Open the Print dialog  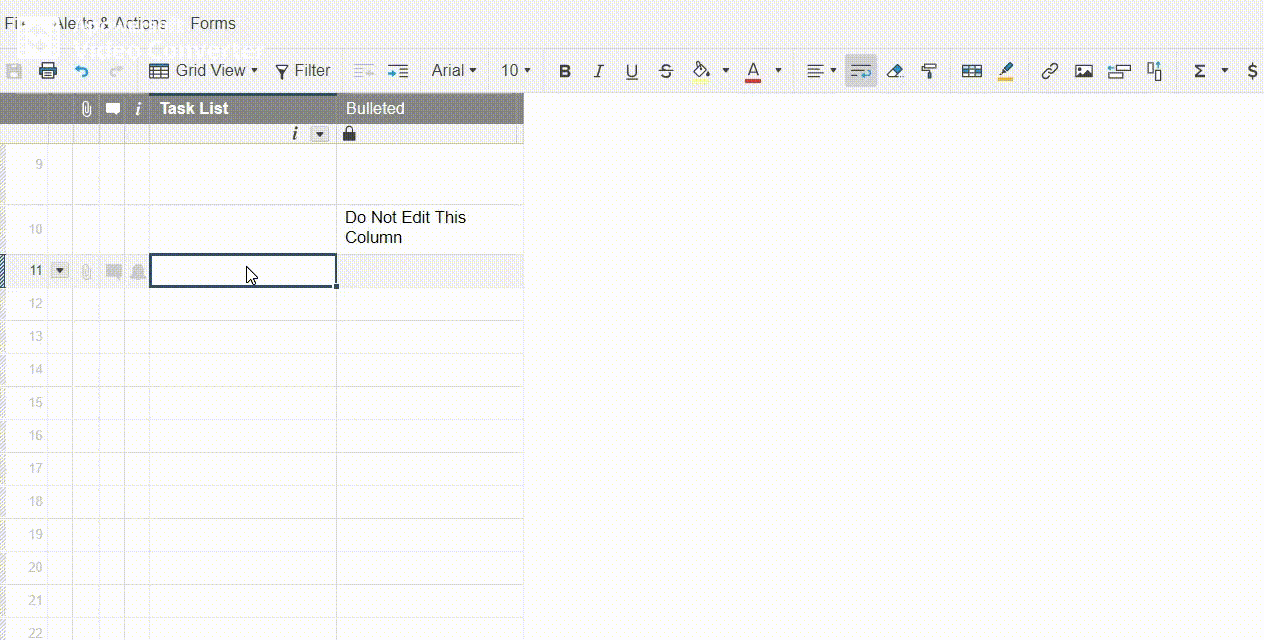(47, 70)
